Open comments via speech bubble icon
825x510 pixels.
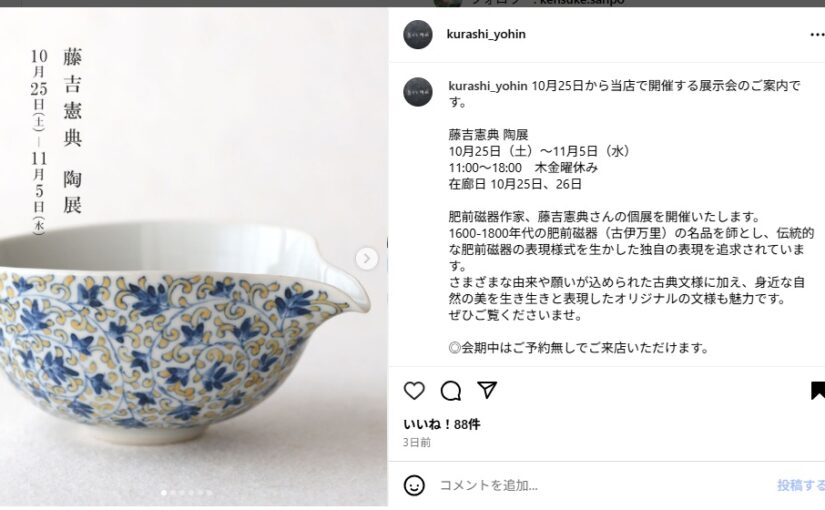(451, 391)
